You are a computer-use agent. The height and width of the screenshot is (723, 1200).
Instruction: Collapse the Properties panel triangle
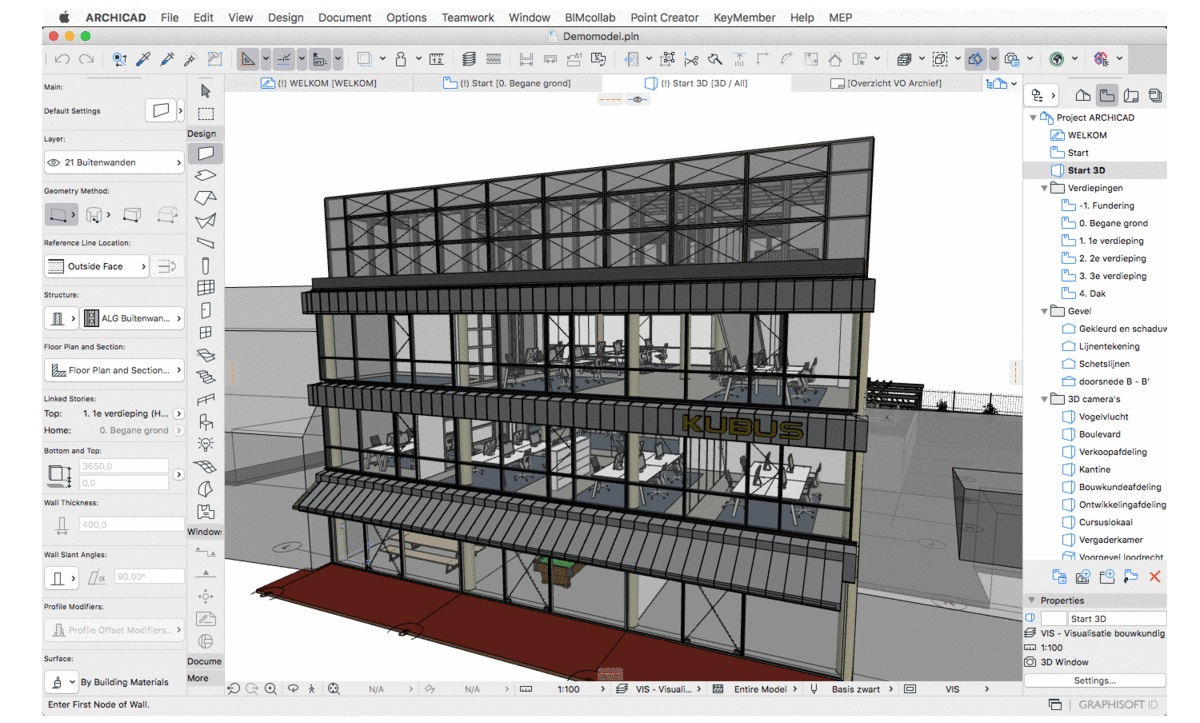(1033, 601)
